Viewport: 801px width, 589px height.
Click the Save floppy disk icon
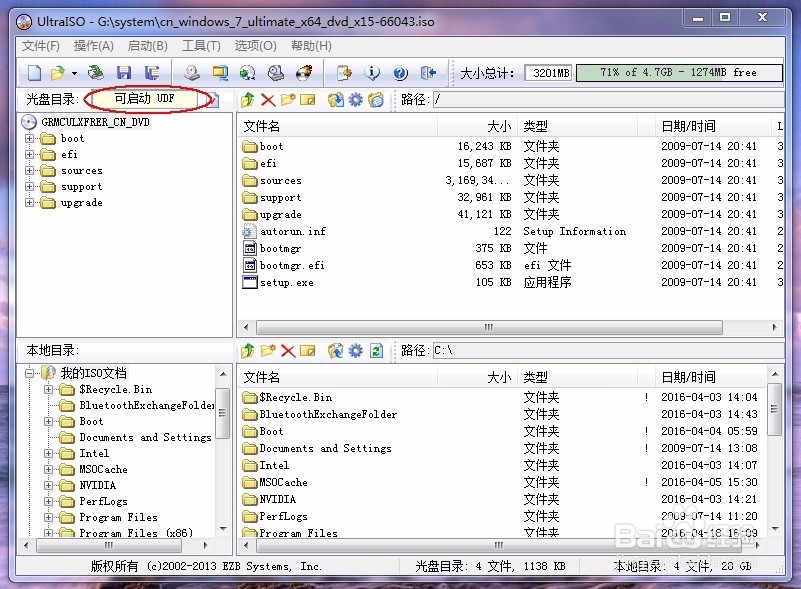click(x=124, y=73)
